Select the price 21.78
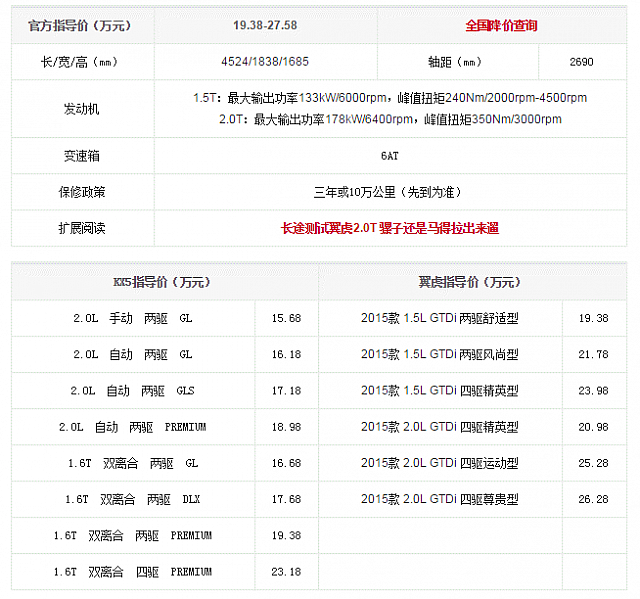 [593, 354]
